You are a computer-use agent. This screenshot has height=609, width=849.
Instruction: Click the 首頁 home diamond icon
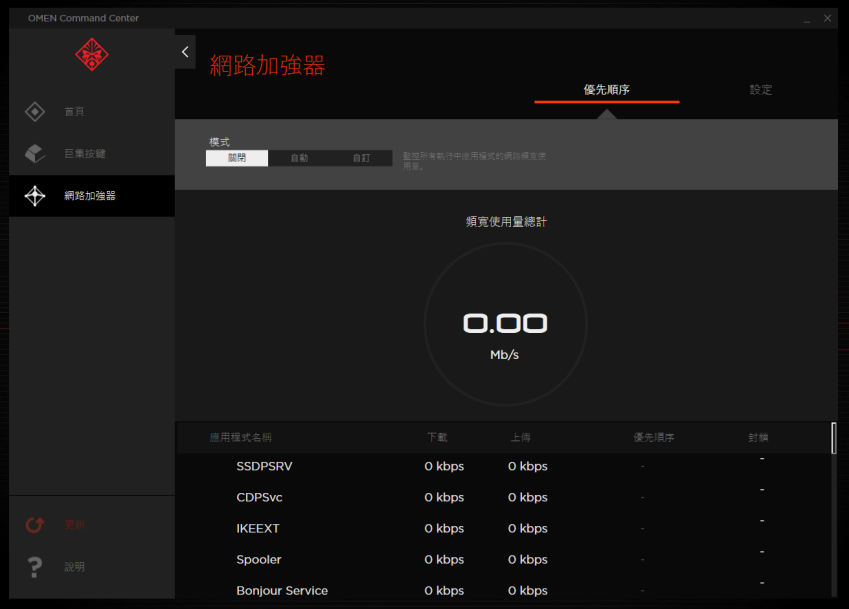point(35,112)
